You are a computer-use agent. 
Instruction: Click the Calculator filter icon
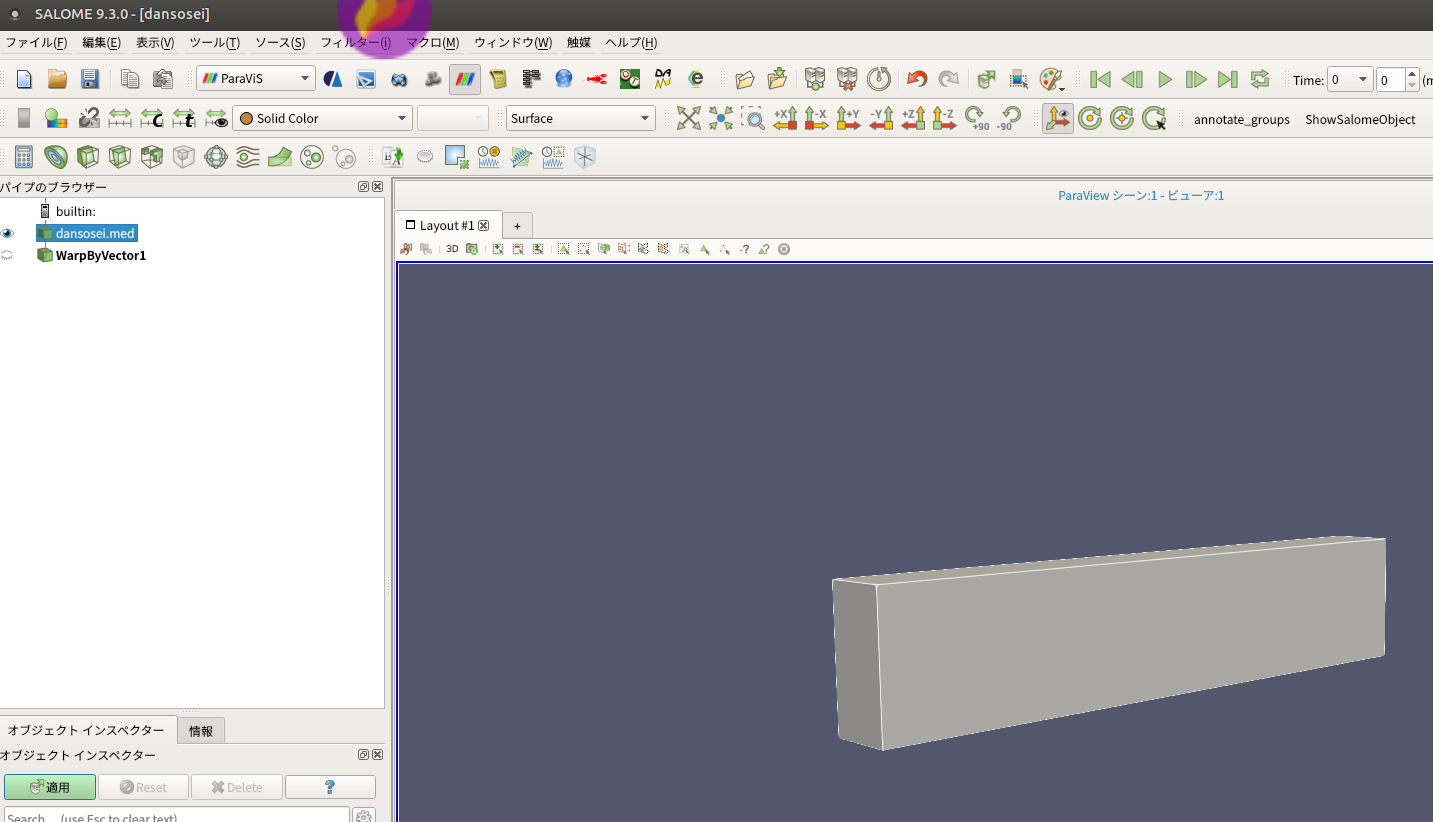[24, 157]
